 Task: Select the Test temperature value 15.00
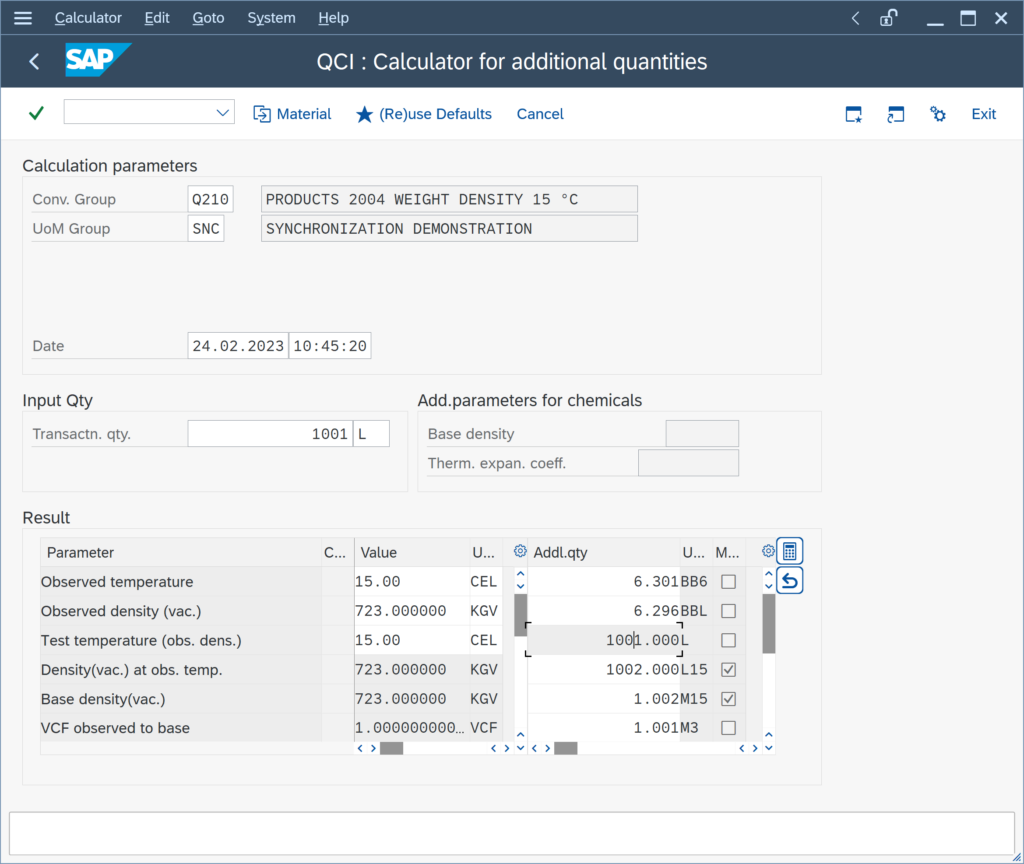(x=411, y=640)
